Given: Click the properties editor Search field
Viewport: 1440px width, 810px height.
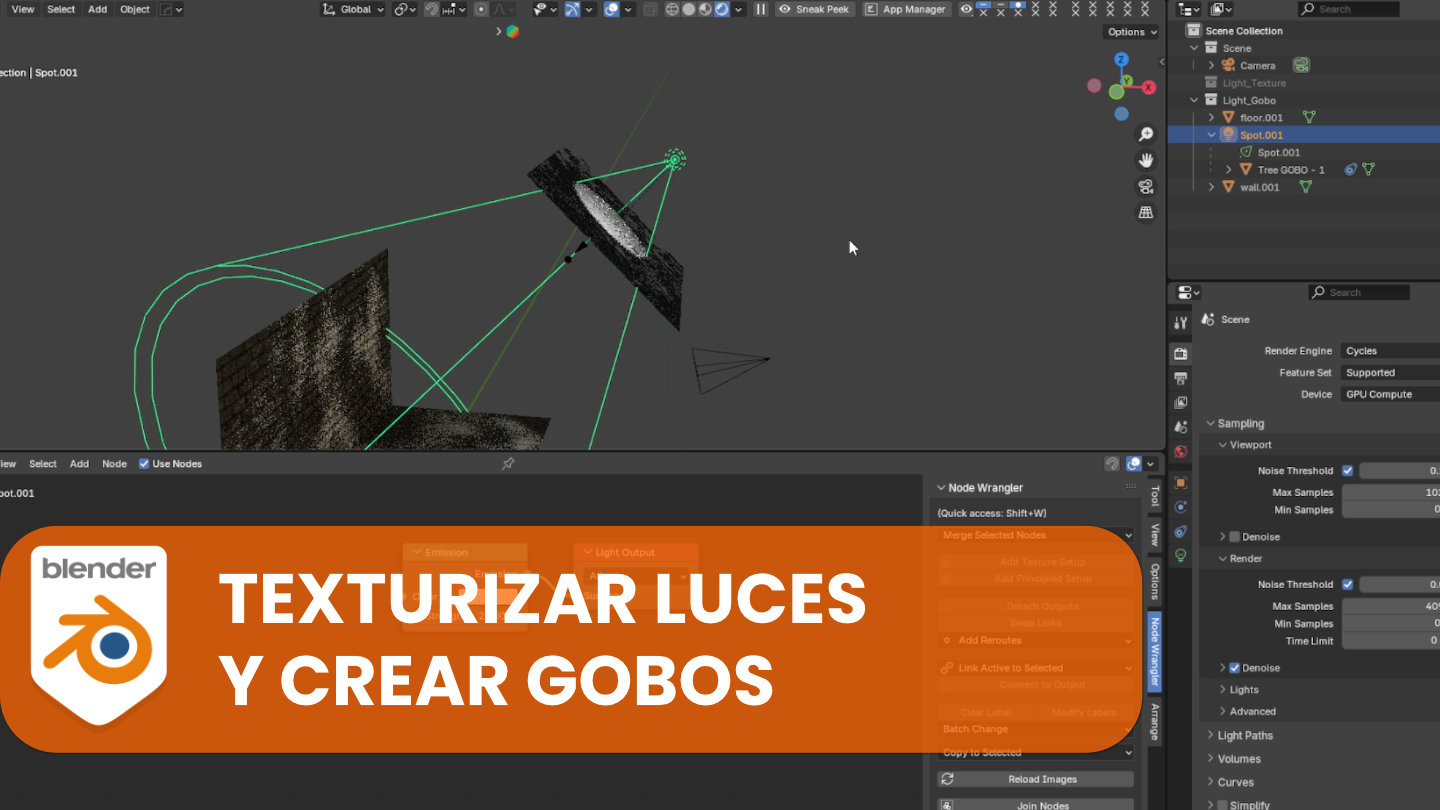Looking at the screenshot, I should pyautogui.click(x=1359, y=292).
